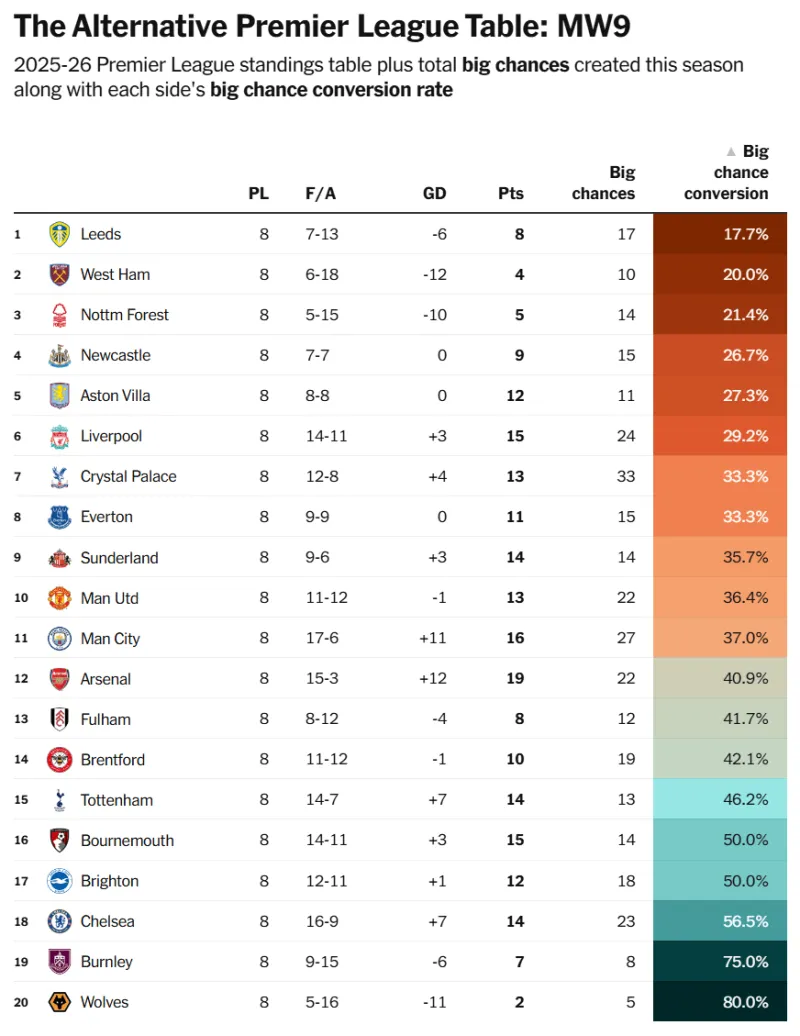This screenshot has width=800, height=1036.
Task: Click the Newcastle club crest
Action: point(60,356)
